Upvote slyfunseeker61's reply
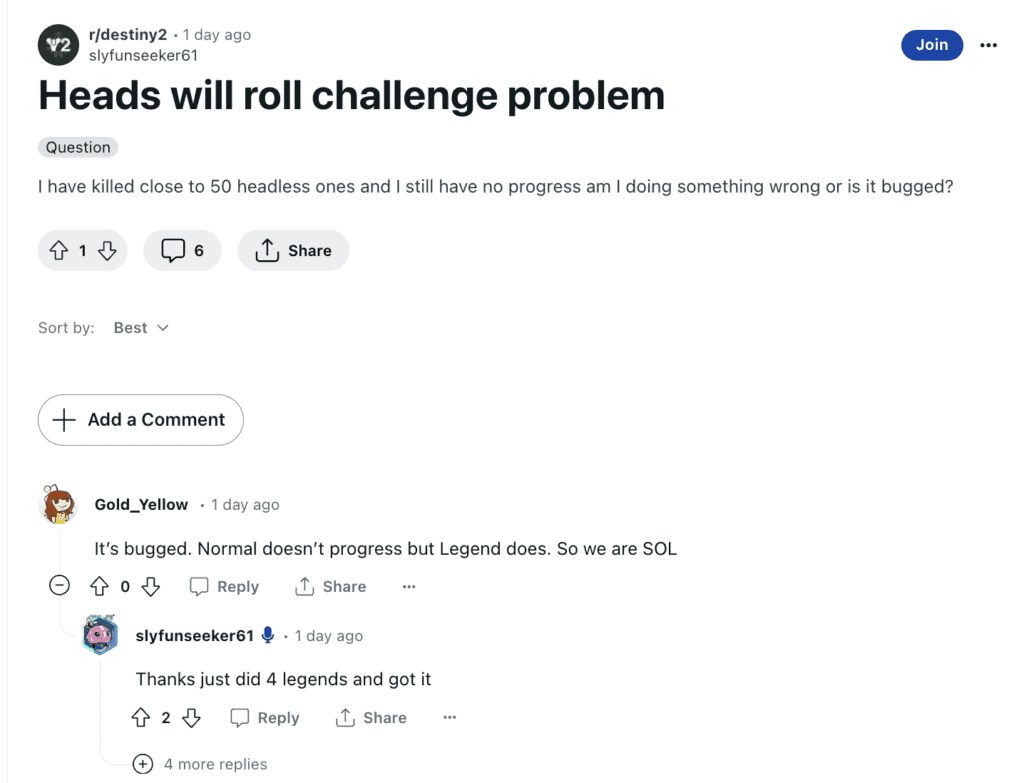 pos(140,718)
